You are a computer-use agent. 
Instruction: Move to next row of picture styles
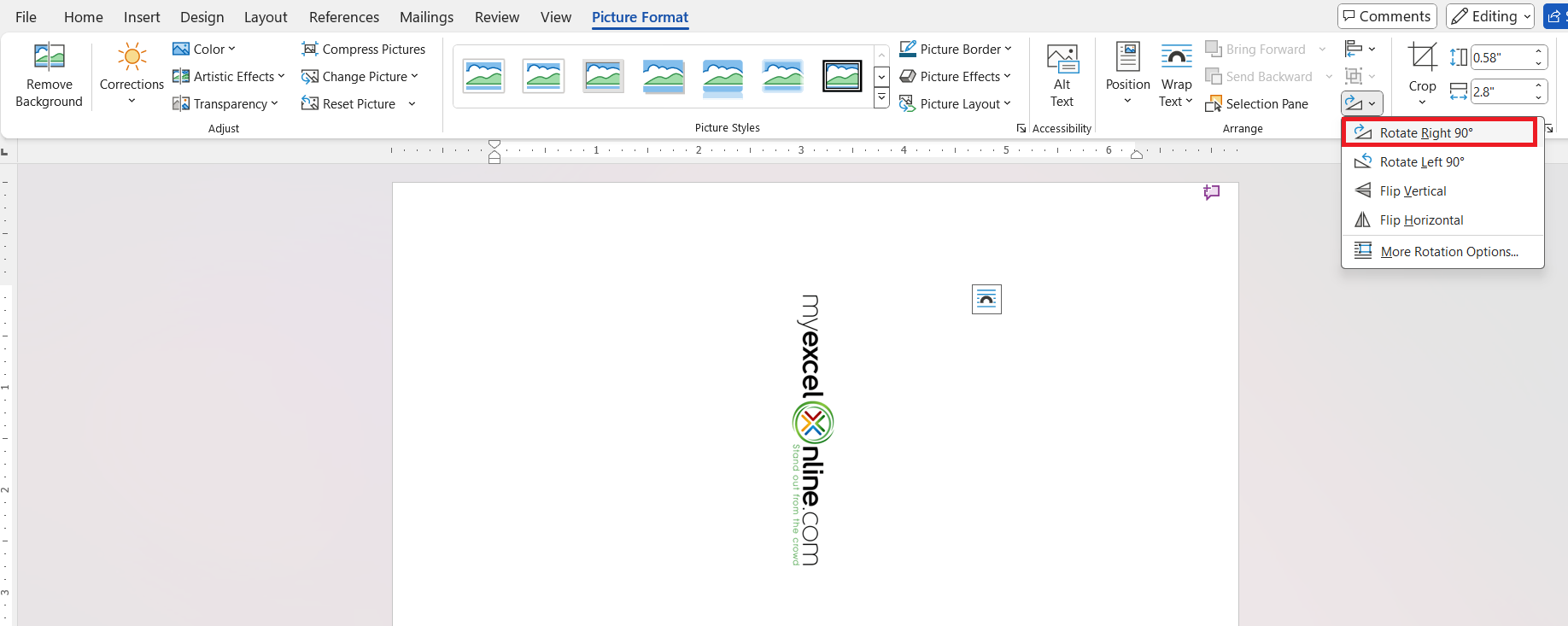pos(881,77)
